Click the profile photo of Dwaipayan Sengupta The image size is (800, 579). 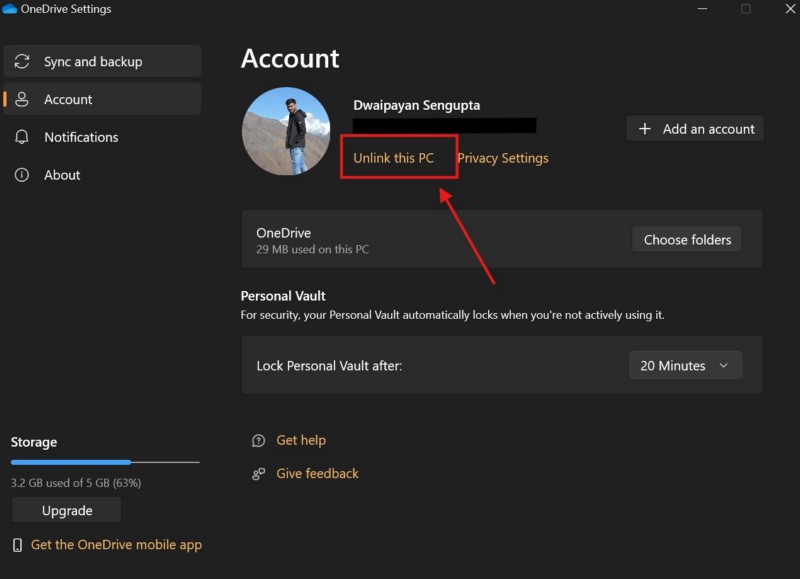click(x=287, y=131)
